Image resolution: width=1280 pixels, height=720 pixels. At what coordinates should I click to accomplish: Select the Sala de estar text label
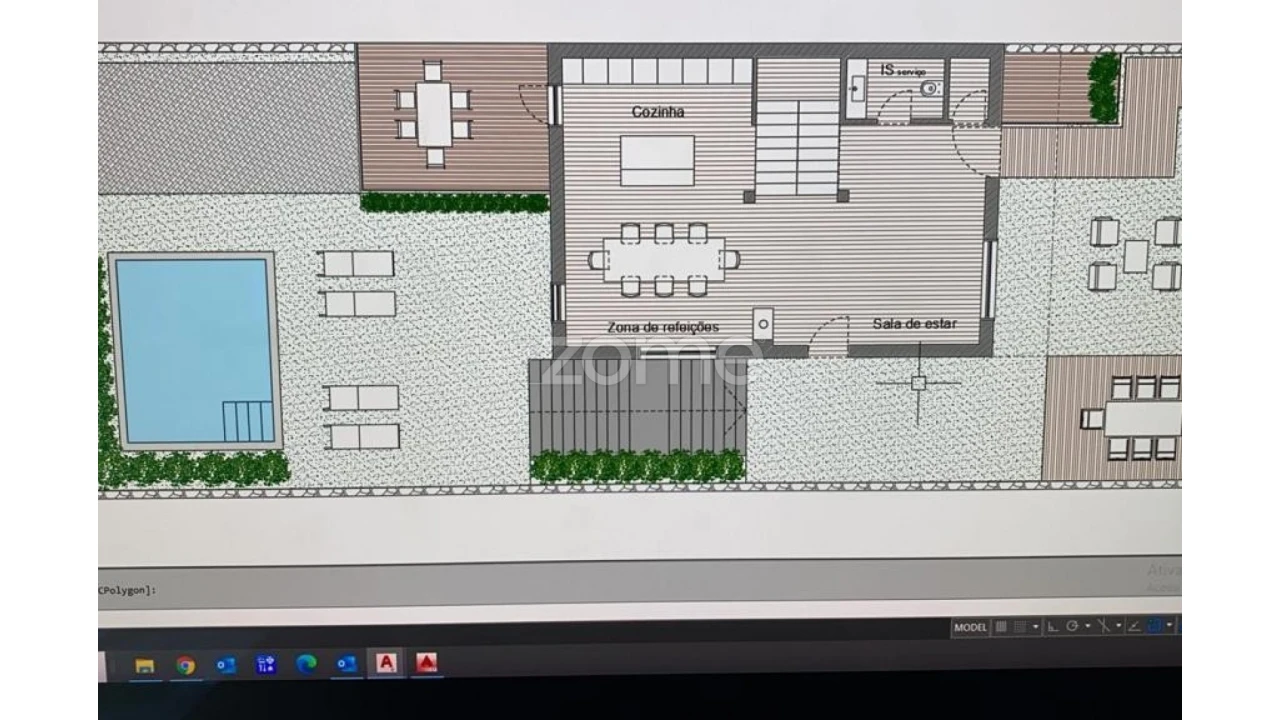click(x=914, y=324)
